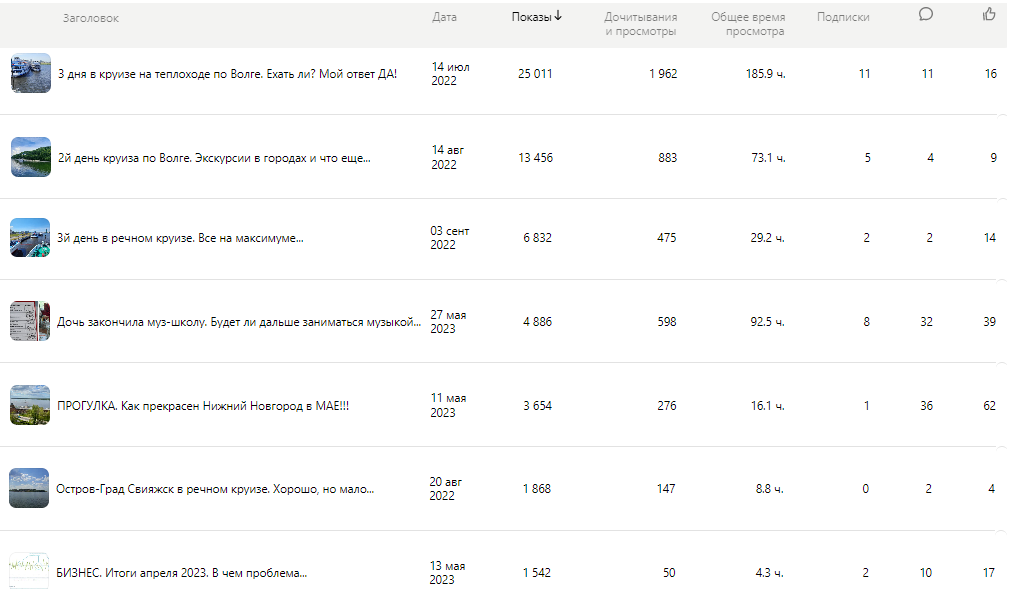Sort by Дата column header
The image size is (1012, 605).
click(x=444, y=17)
